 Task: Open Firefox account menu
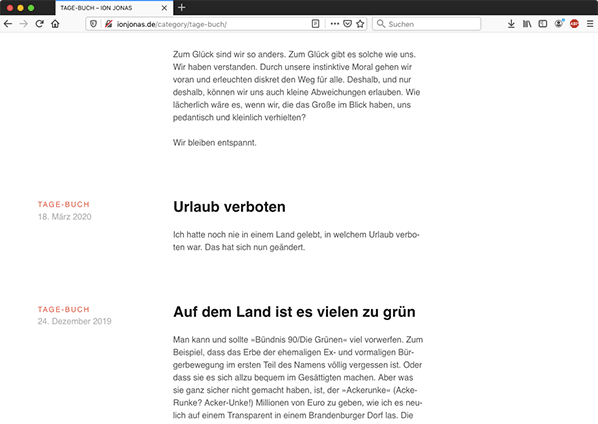(x=559, y=24)
